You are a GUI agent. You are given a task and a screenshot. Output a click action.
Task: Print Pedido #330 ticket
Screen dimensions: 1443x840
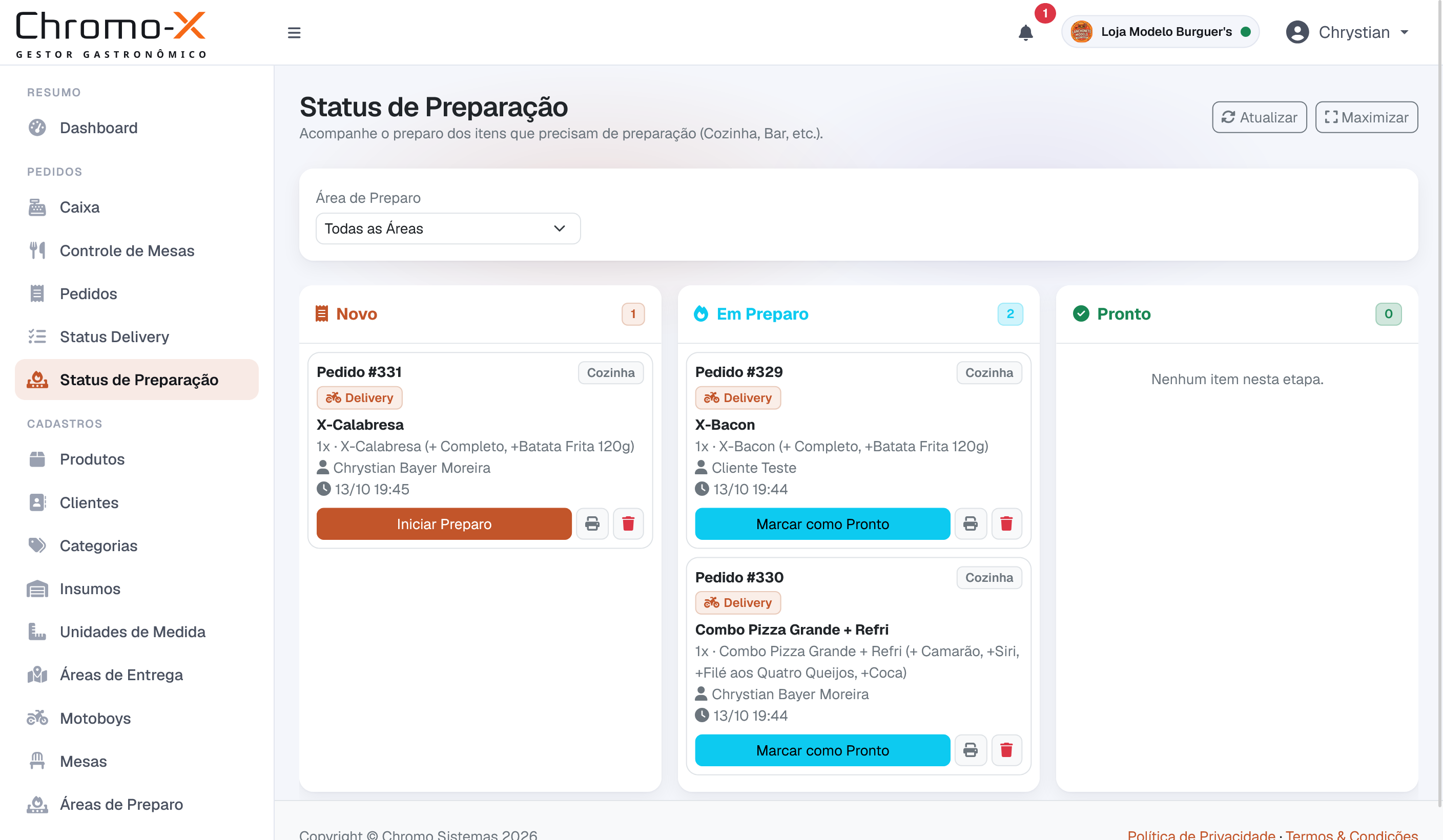coord(971,750)
